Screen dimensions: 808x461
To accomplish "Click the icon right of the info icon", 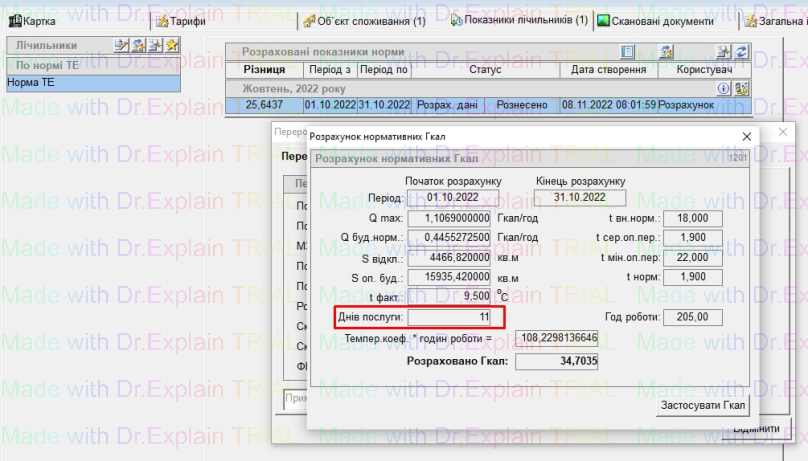I will point(741,88).
